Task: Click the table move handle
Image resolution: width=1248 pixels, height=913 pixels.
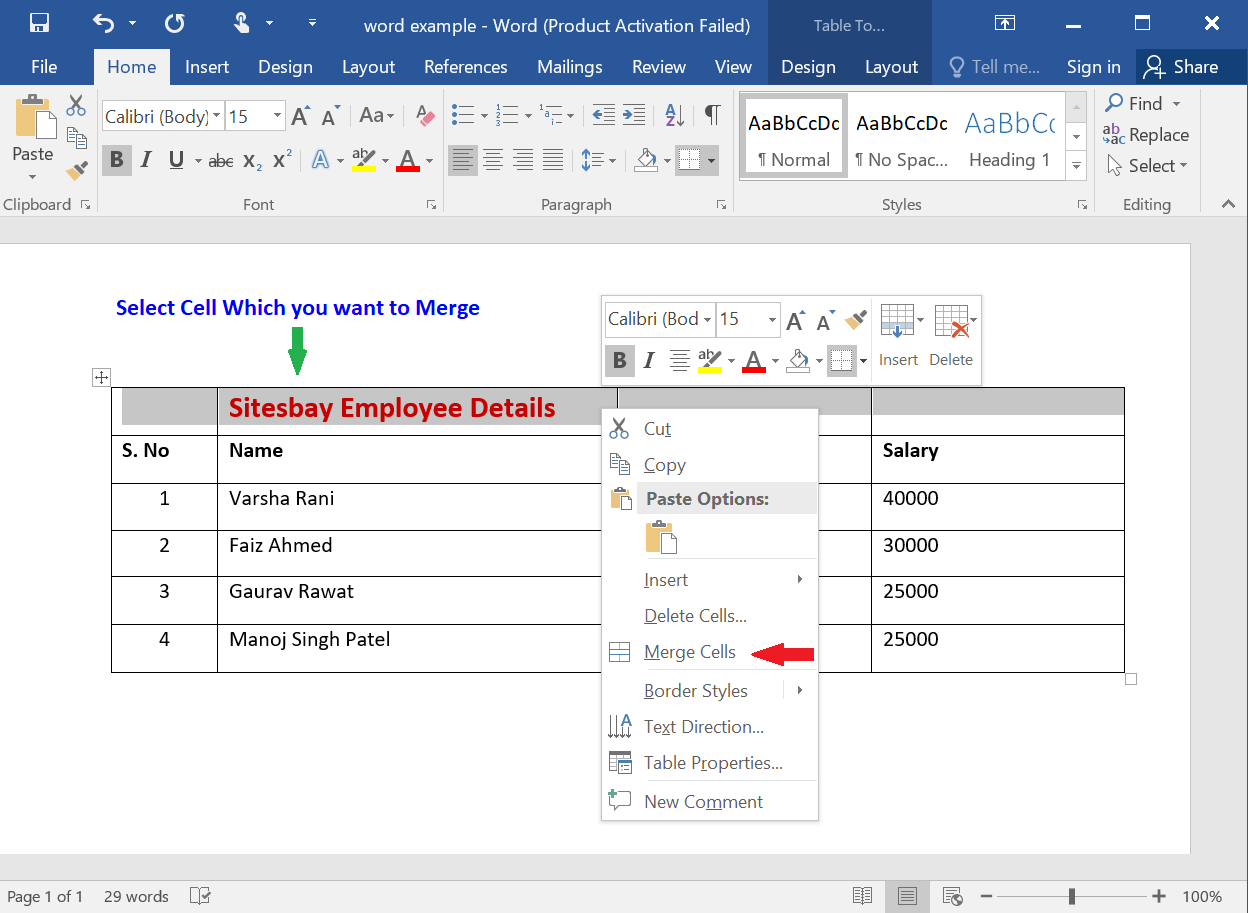Action: click(x=101, y=377)
